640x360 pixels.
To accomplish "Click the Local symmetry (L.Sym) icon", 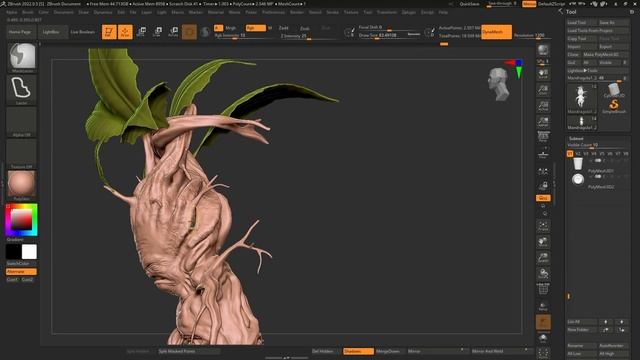I will click(x=543, y=172).
